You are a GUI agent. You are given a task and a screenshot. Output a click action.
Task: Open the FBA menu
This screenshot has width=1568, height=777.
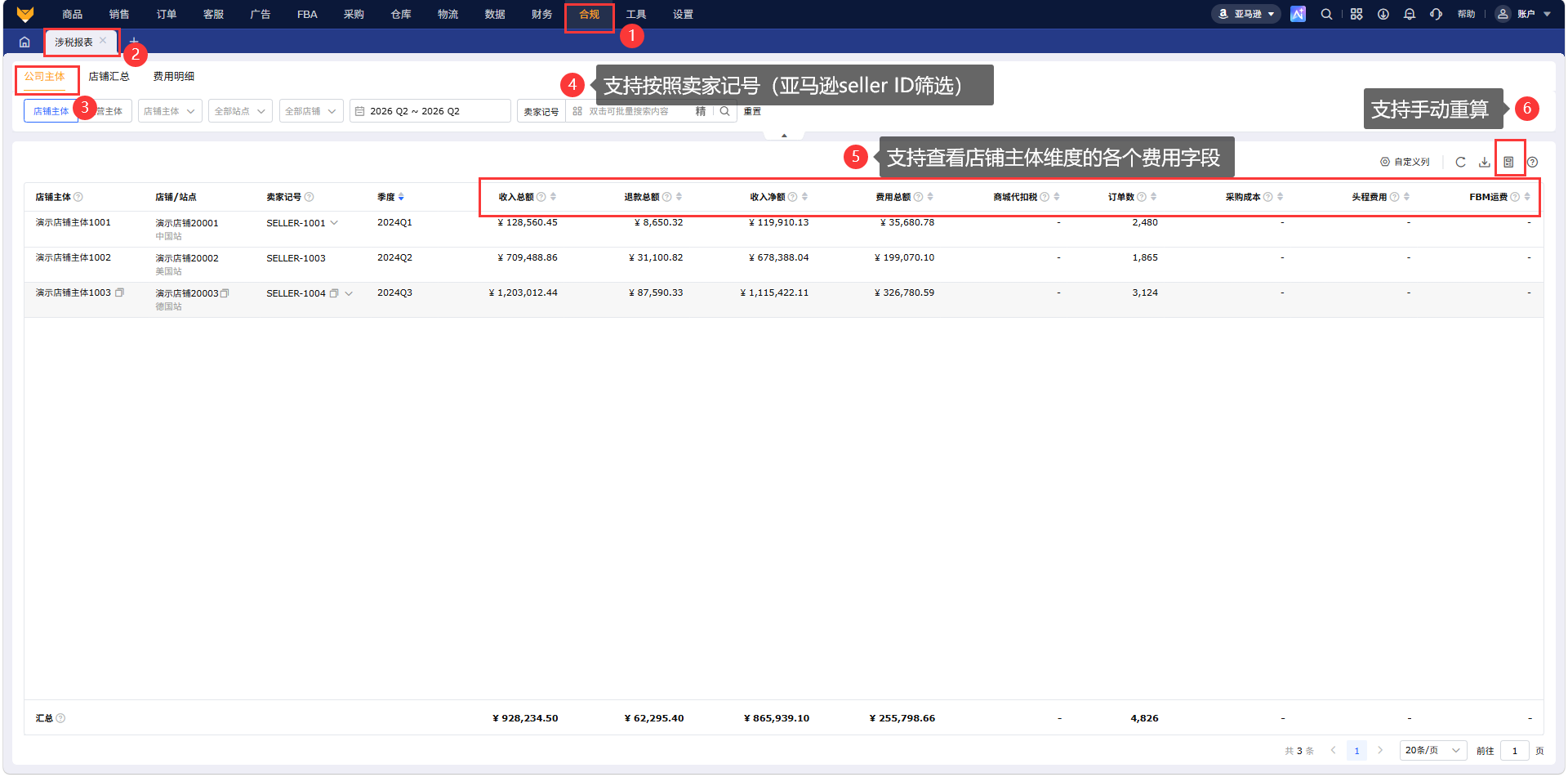pos(307,14)
